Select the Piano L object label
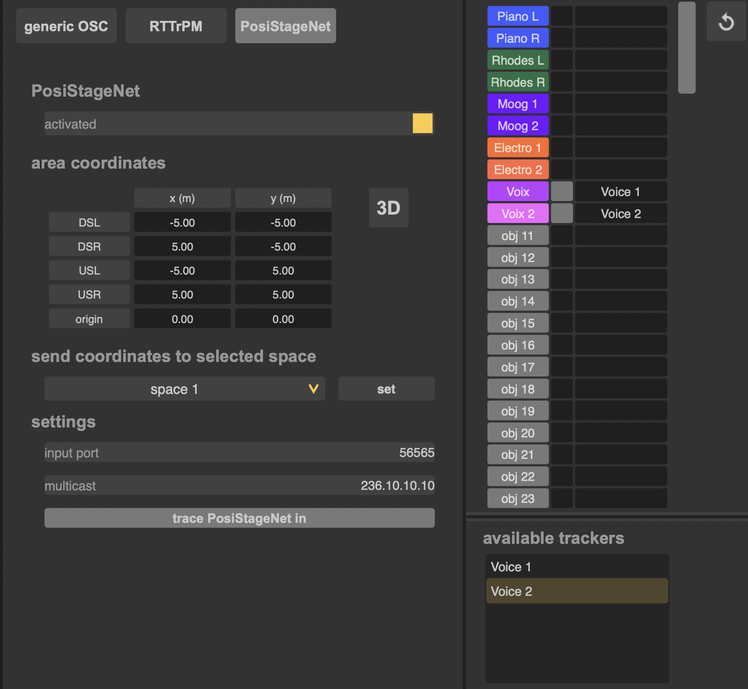The image size is (748, 689). pyautogui.click(x=518, y=16)
